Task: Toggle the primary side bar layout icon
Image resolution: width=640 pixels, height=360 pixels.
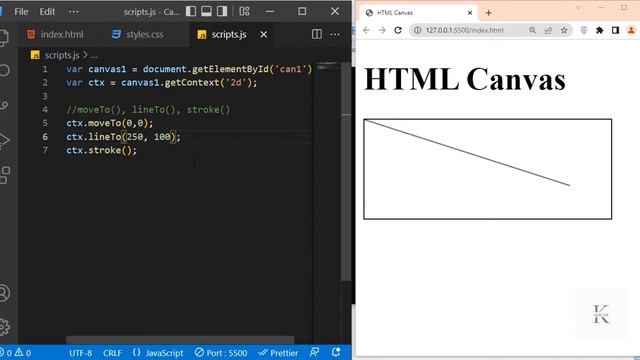Action: point(191,11)
